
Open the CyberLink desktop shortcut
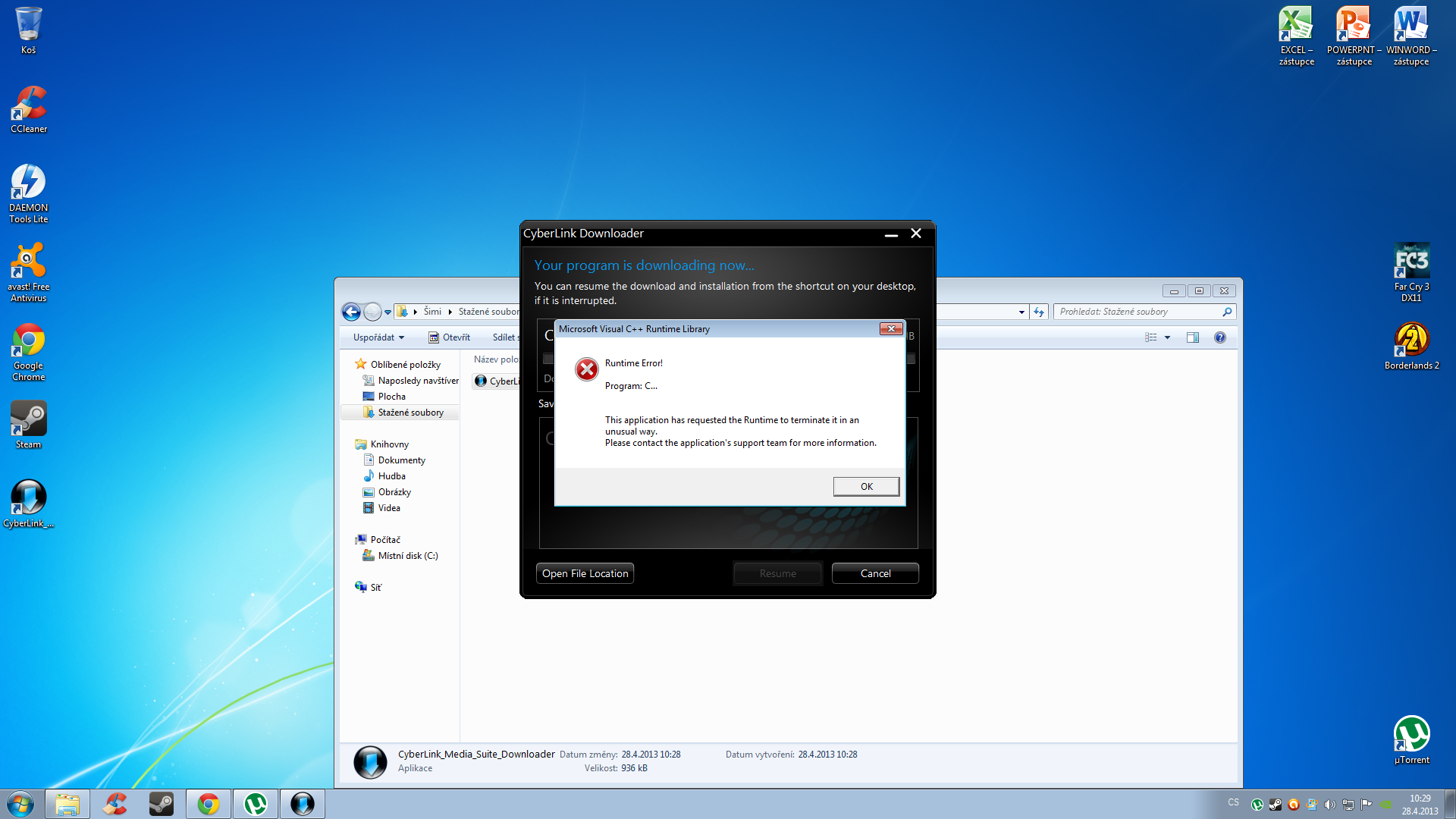(x=29, y=504)
